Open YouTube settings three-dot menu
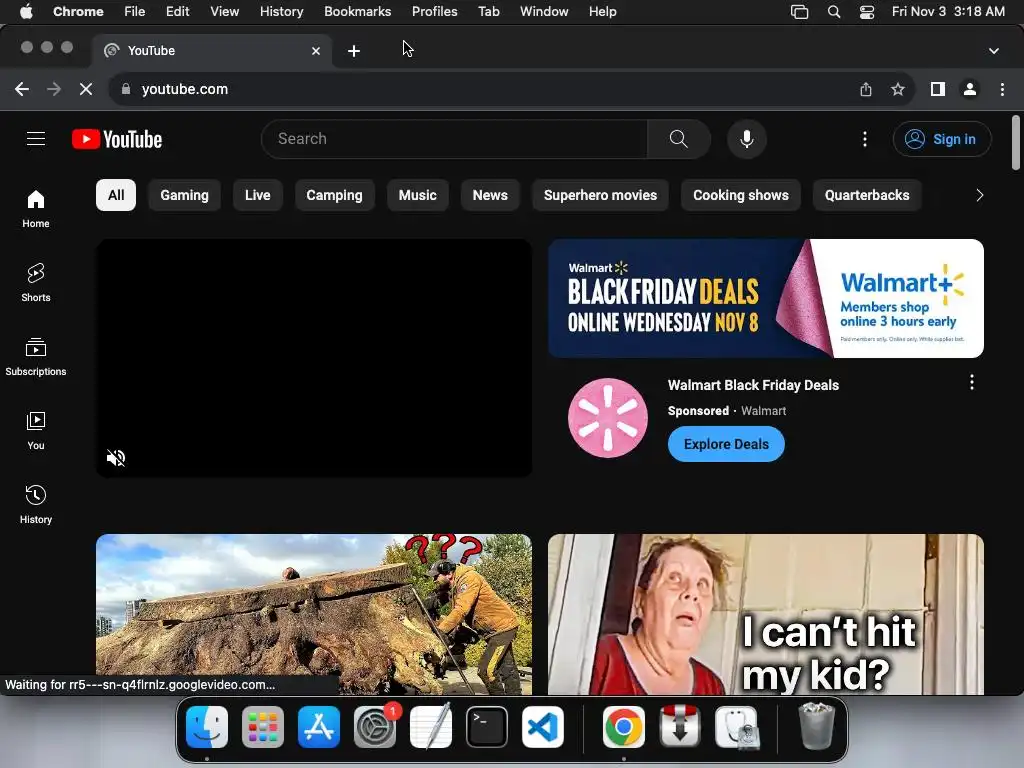The image size is (1024, 768). click(865, 139)
